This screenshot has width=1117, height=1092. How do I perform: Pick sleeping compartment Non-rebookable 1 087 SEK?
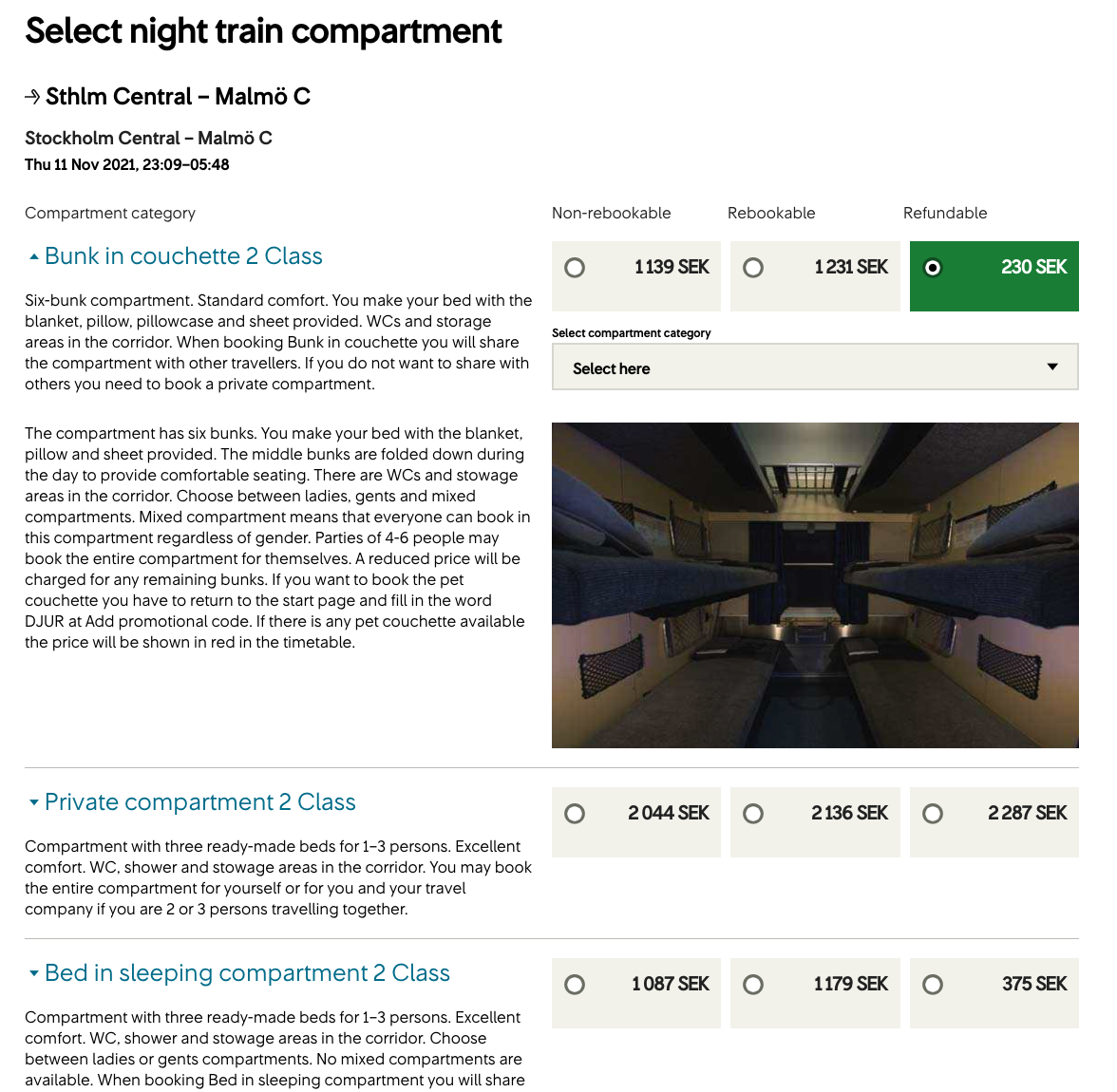coord(575,985)
